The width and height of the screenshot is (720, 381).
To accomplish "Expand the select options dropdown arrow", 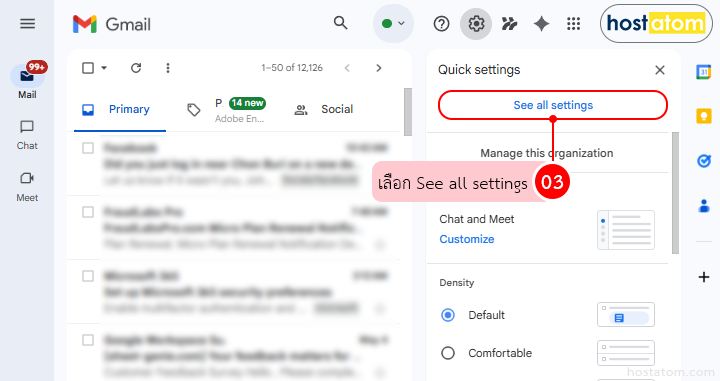I will pos(104,68).
